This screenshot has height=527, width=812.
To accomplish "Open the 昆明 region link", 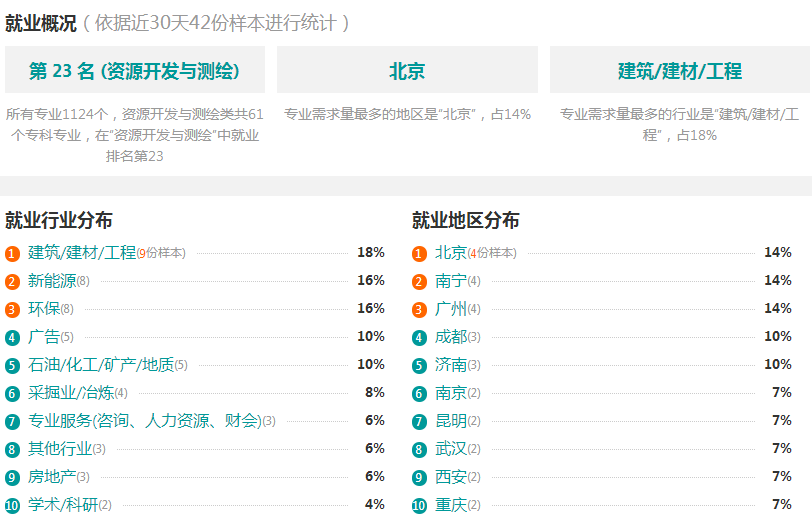I will pos(451,420).
